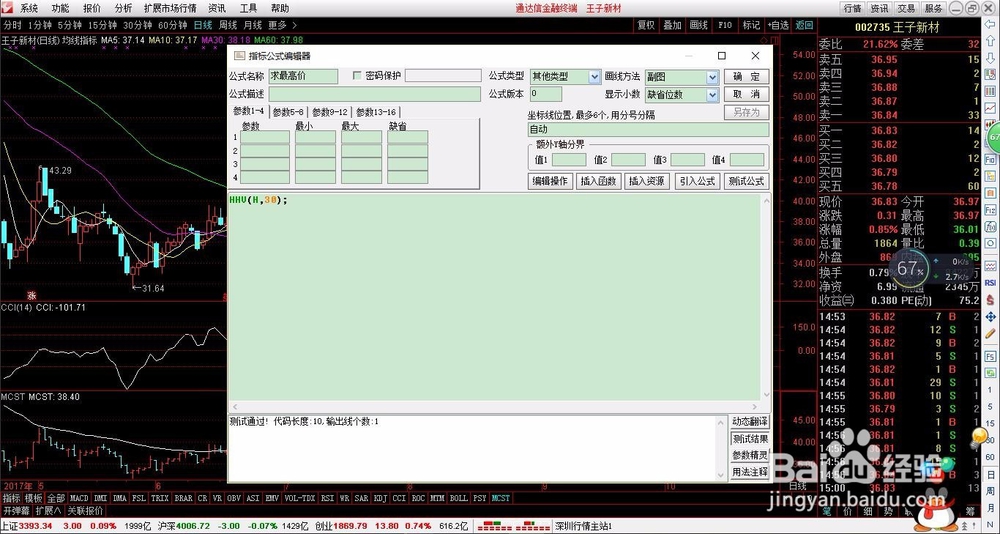1000x534 pixels.
Task: Open the 显示小数 dropdown
Action: 712,94
